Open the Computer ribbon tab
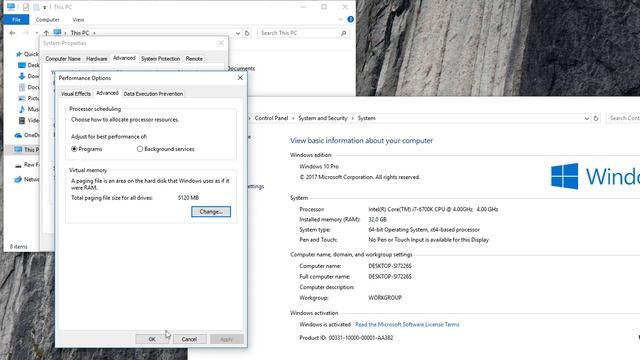Screen dimensions: 640x360 pyautogui.click(x=47, y=20)
